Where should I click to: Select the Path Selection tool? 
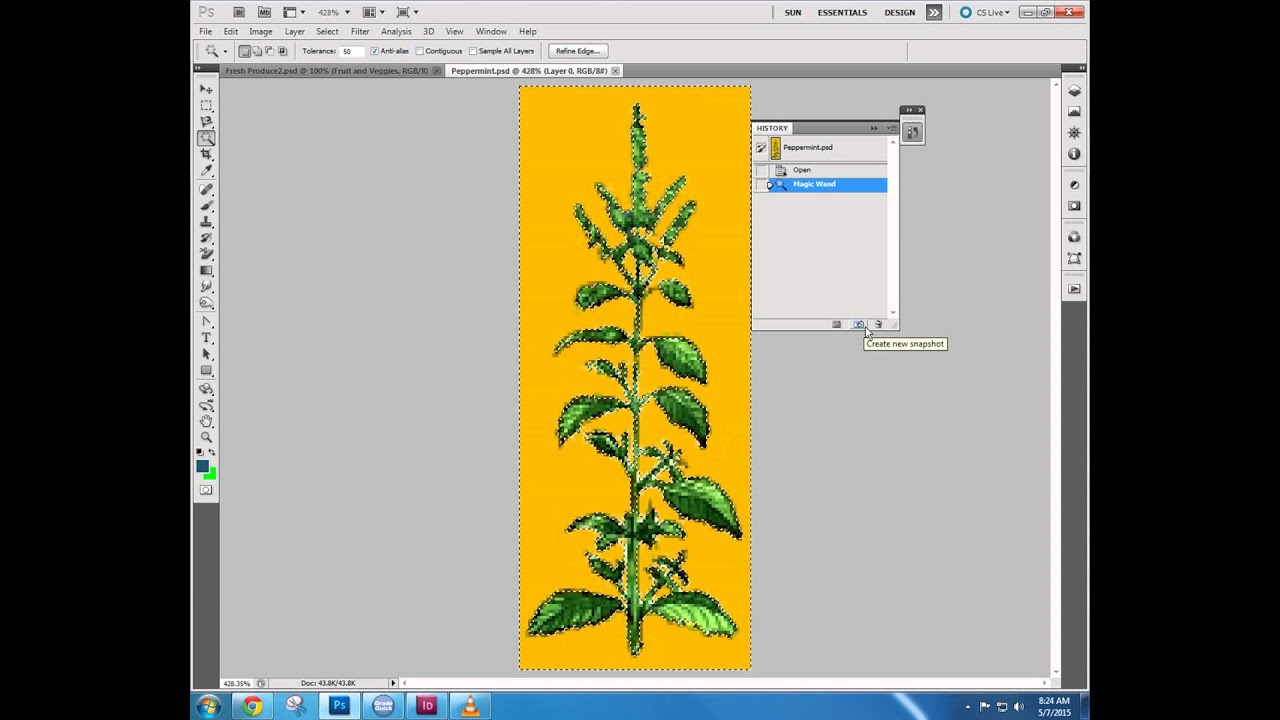coord(206,354)
